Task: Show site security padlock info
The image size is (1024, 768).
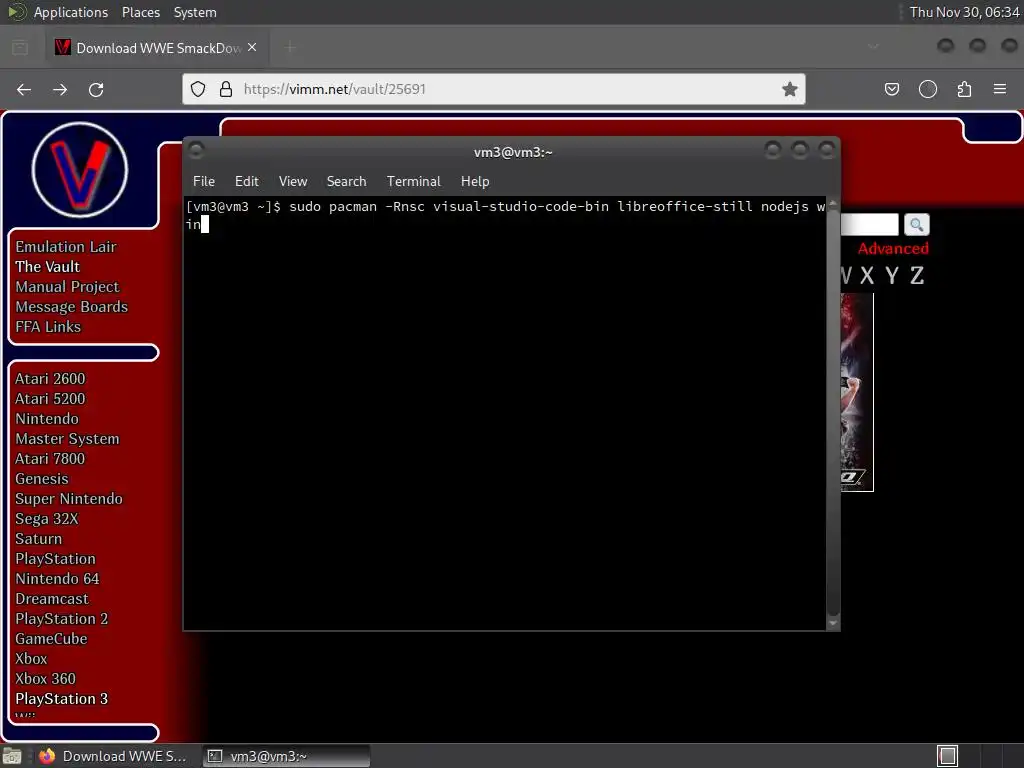Action: 226,89
